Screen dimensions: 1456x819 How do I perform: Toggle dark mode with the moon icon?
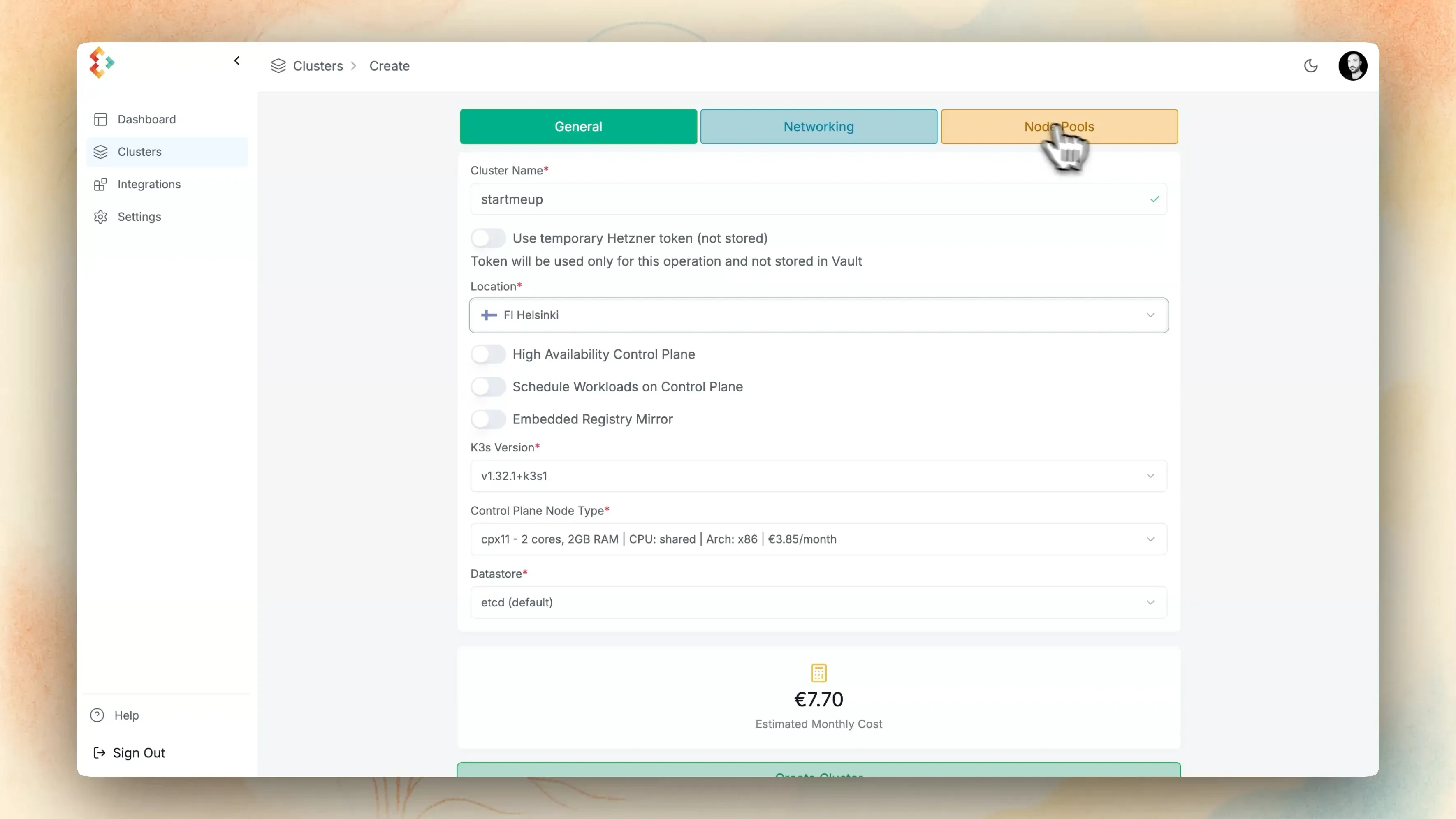[x=1311, y=65]
